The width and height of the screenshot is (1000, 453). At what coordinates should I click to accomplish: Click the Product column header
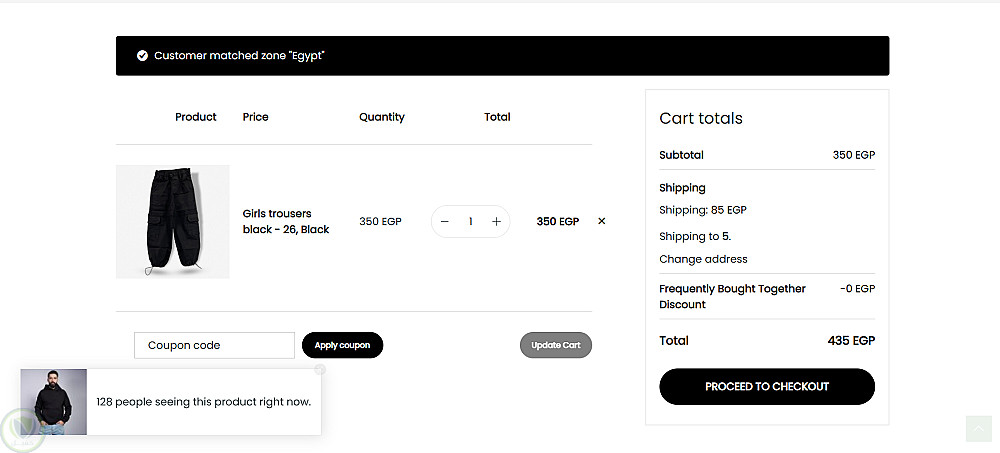coord(196,117)
